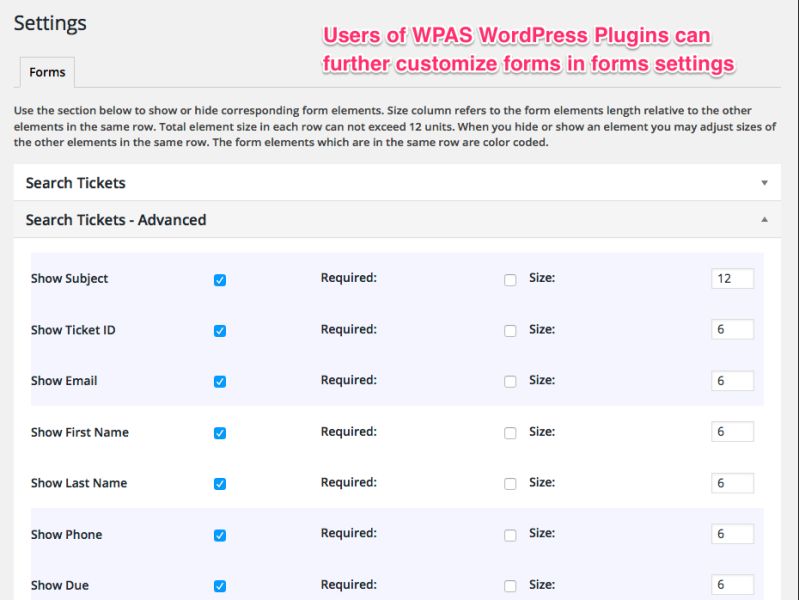Click the Settings page heading

50,23
